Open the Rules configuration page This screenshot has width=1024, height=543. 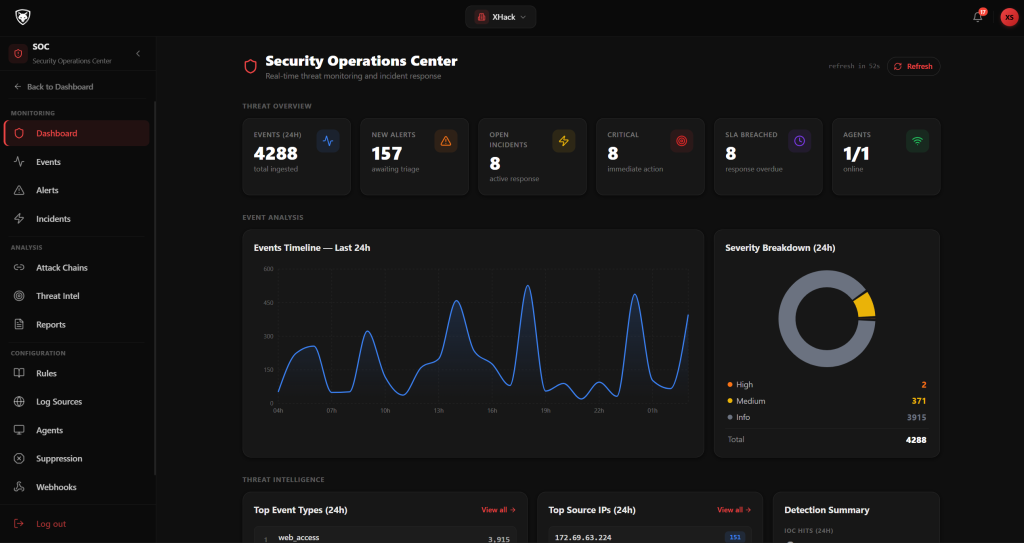[46, 373]
